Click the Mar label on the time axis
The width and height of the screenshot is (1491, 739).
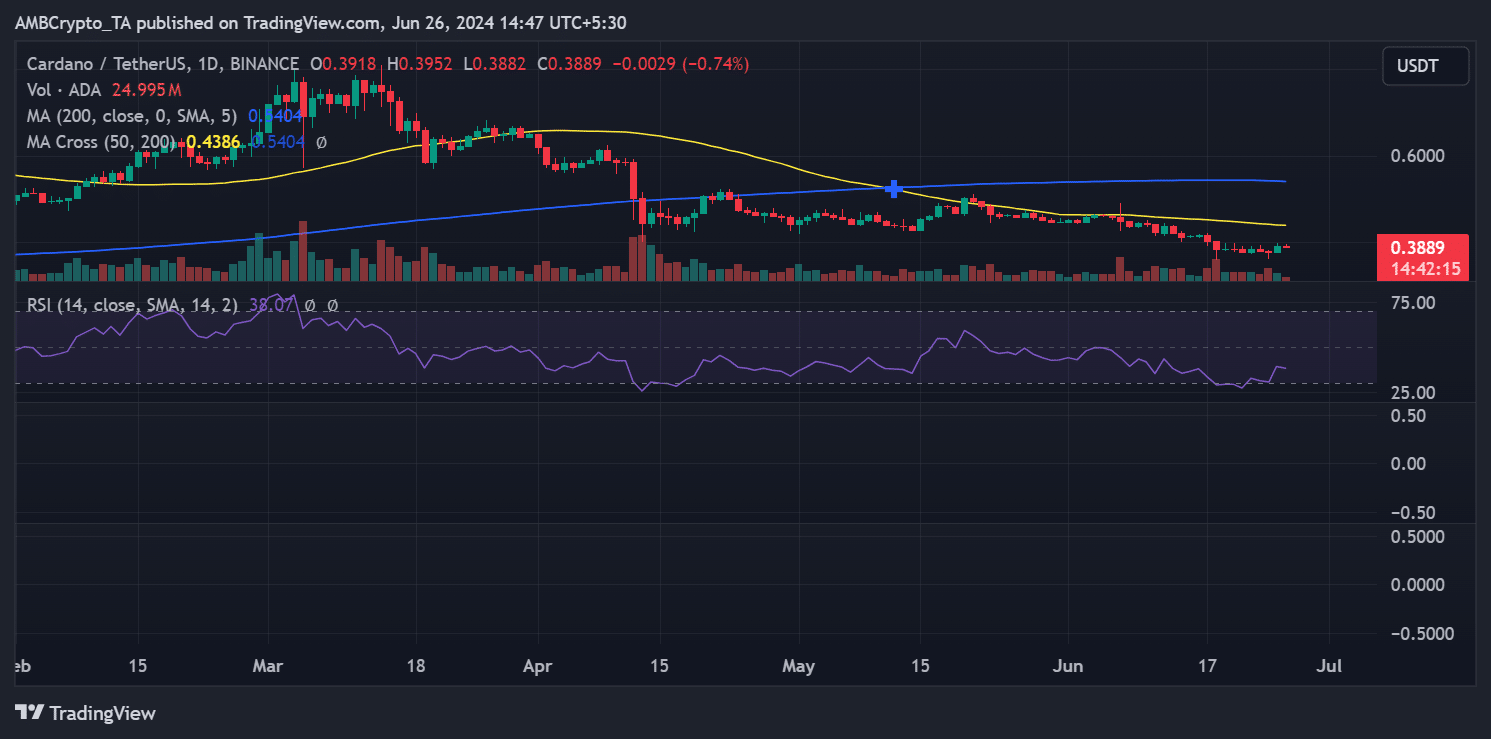[x=269, y=665]
